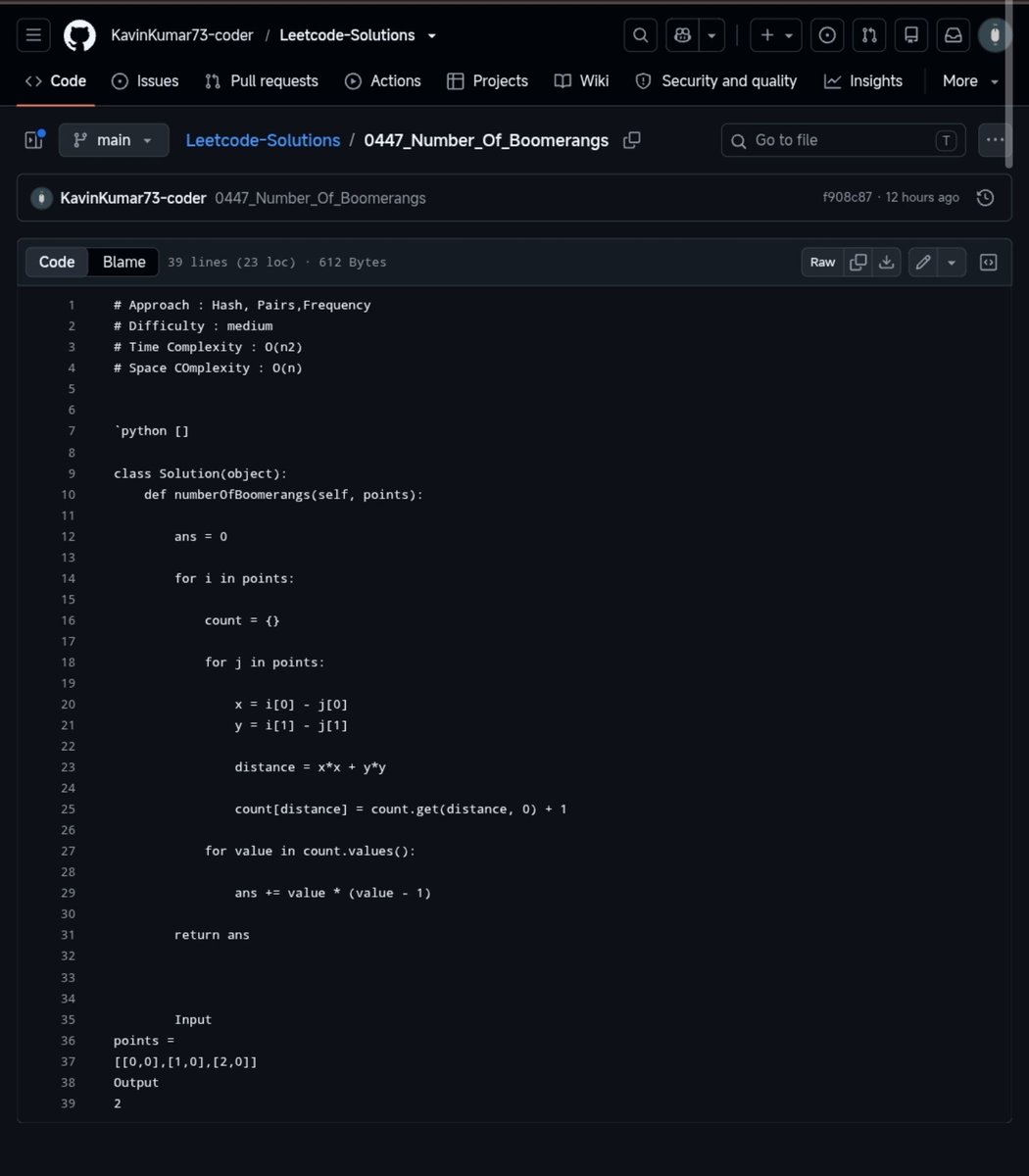Open the main branch selector
Viewport: 1029px width, 1176px height.
[x=114, y=140]
